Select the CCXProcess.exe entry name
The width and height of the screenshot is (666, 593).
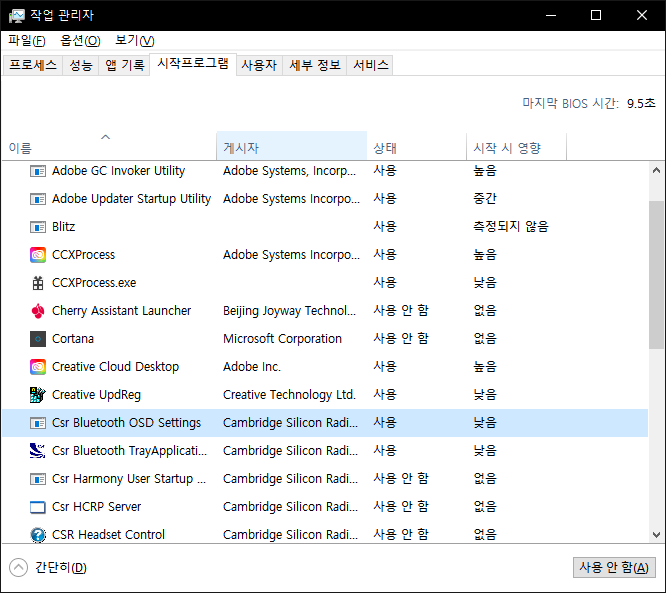click(x=94, y=283)
